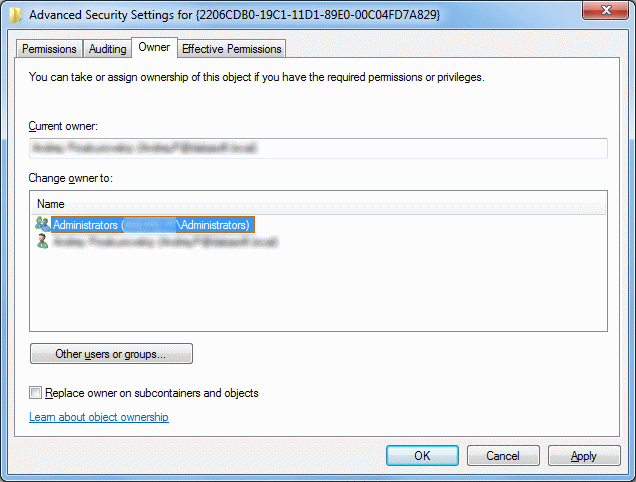Click the Name column header

[x=318, y=204]
